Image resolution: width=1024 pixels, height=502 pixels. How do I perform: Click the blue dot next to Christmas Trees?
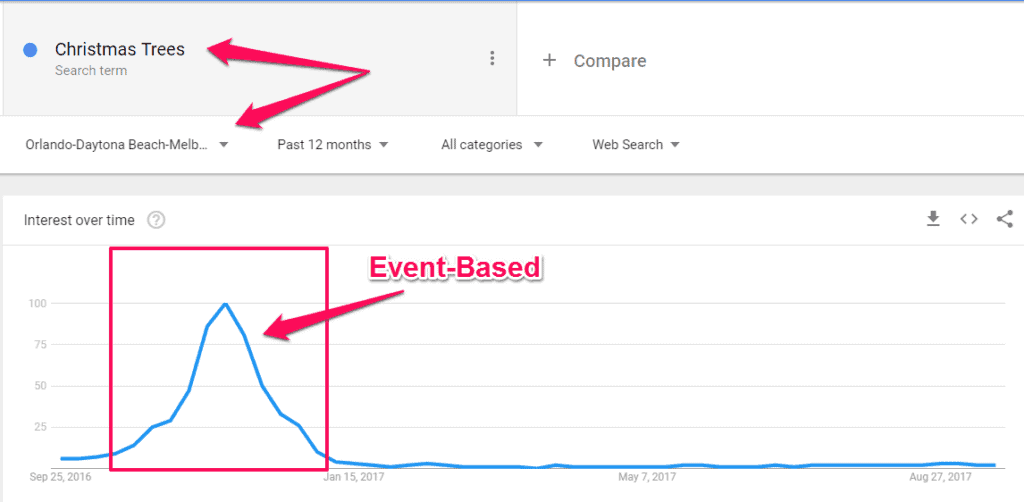click(x=30, y=50)
